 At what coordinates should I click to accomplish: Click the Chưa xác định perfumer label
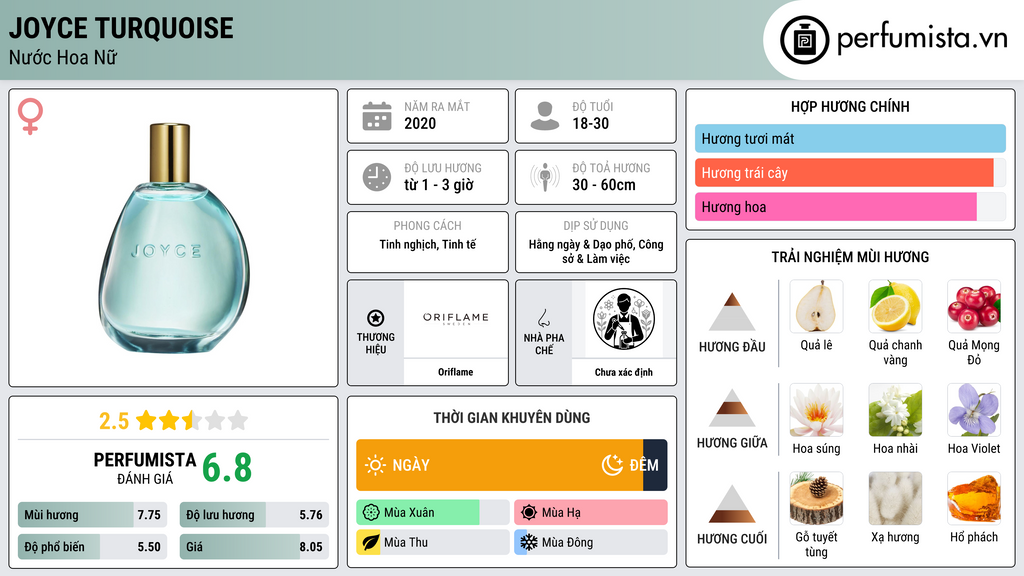[624, 372]
